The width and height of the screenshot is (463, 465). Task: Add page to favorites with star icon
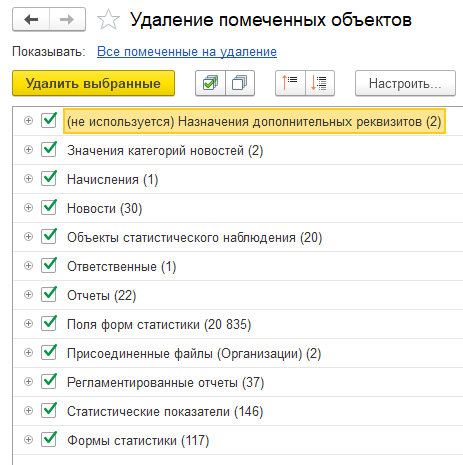[x=108, y=20]
